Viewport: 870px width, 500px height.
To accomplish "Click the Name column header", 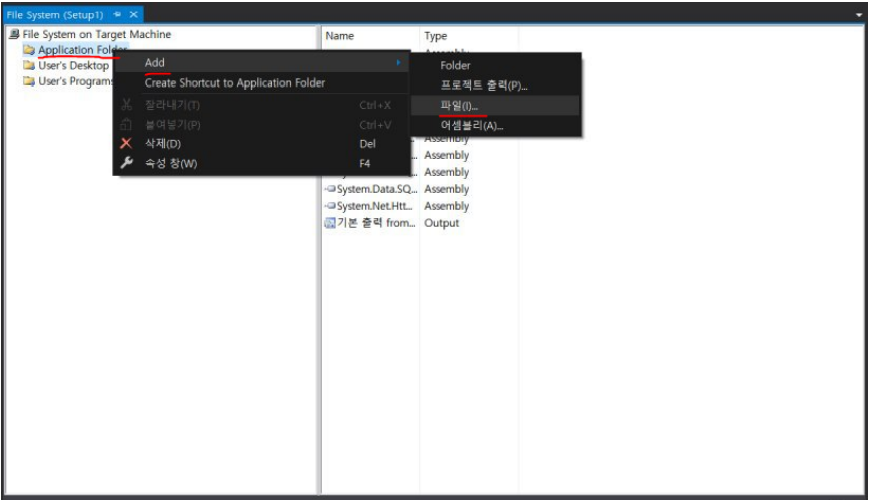I will coord(370,36).
